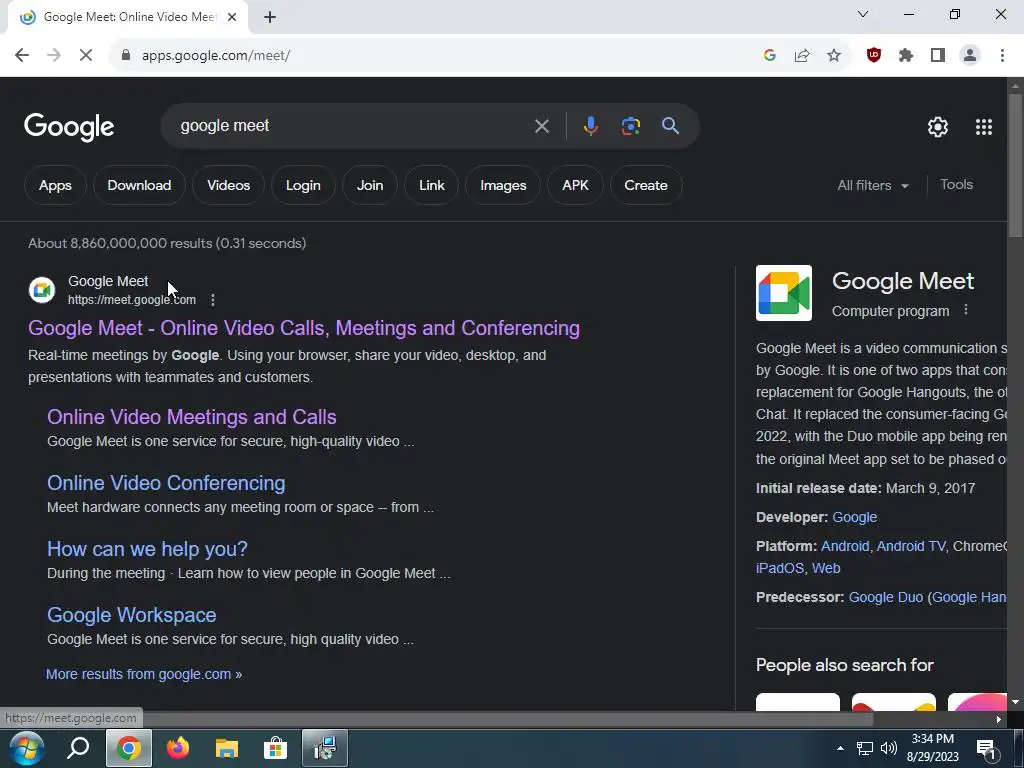This screenshot has height=768, width=1024.
Task: Go back using the browser back arrow
Action: 22,56
